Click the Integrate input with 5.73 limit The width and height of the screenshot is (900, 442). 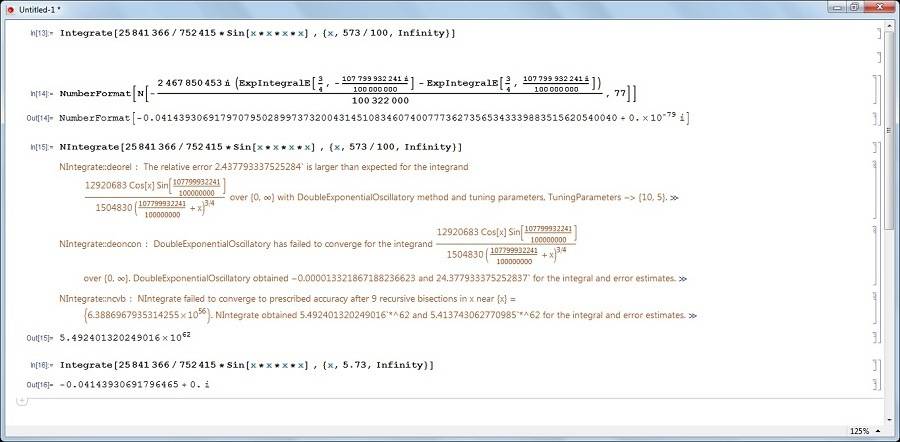point(247,365)
